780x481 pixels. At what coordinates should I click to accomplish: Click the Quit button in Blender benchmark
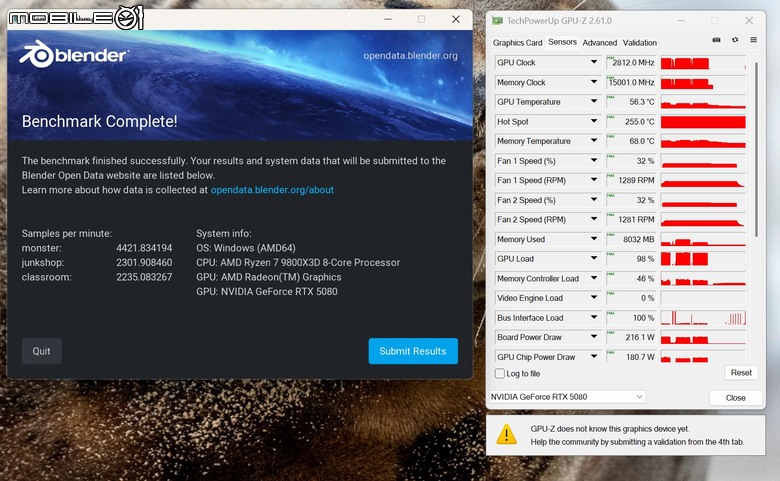tap(41, 351)
